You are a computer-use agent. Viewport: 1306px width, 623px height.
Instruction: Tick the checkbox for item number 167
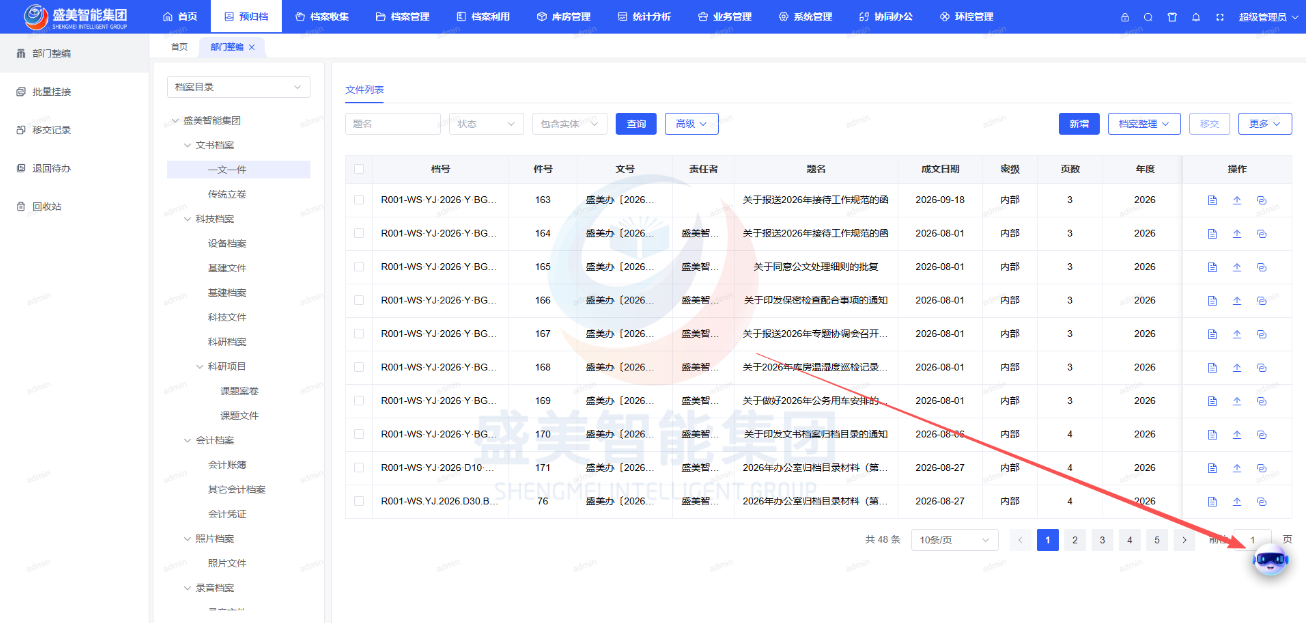[x=359, y=334]
